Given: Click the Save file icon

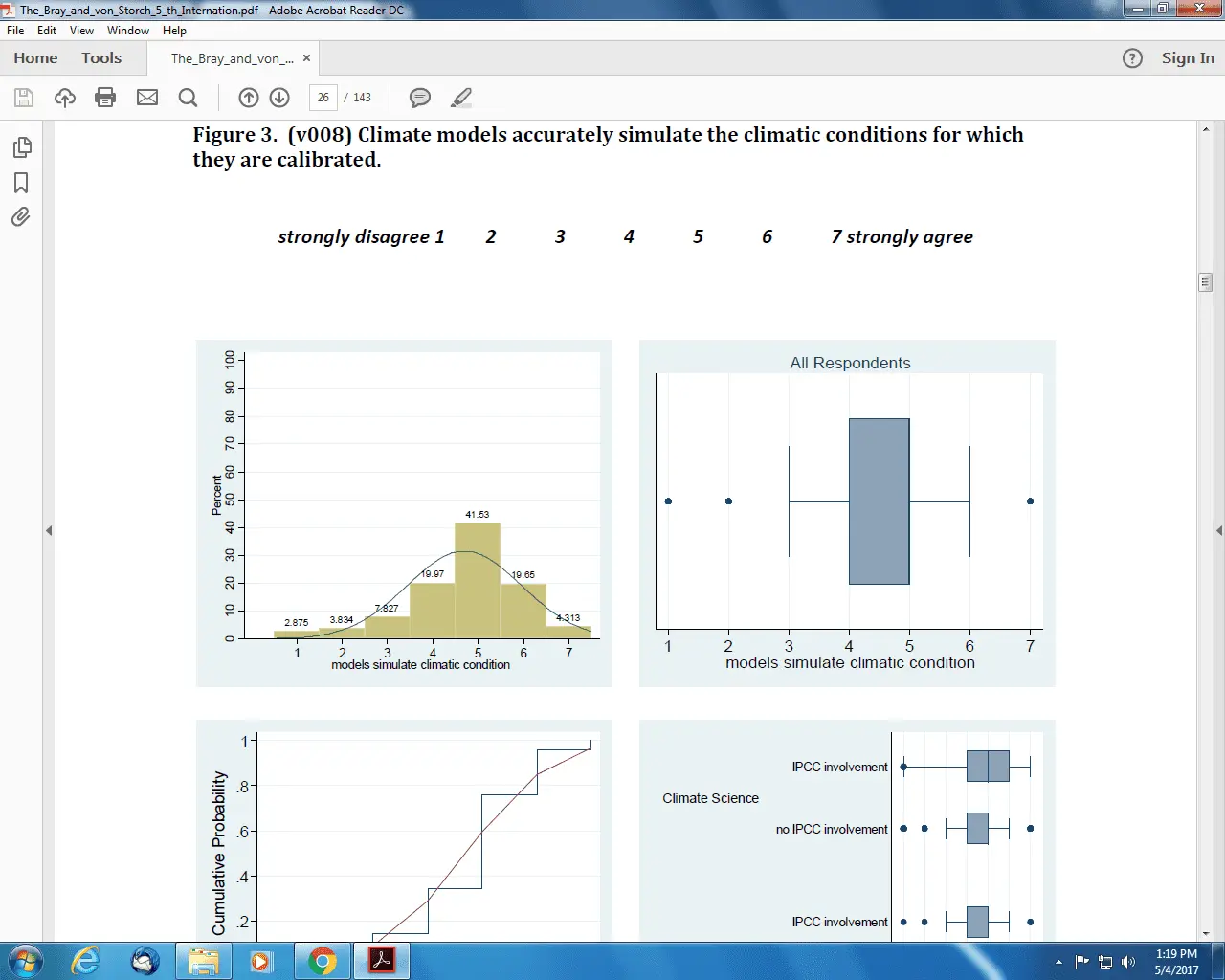Looking at the screenshot, I should click(x=24, y=98).
